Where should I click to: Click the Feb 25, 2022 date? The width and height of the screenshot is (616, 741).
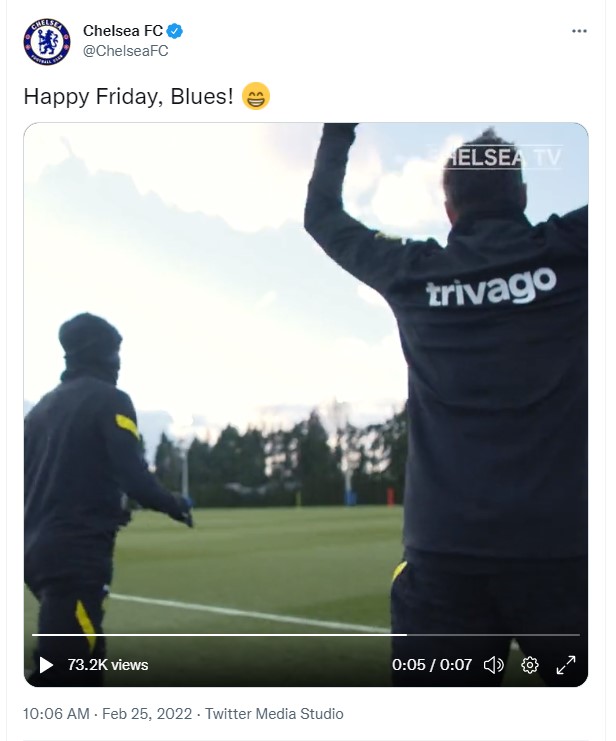click(147, 714)
